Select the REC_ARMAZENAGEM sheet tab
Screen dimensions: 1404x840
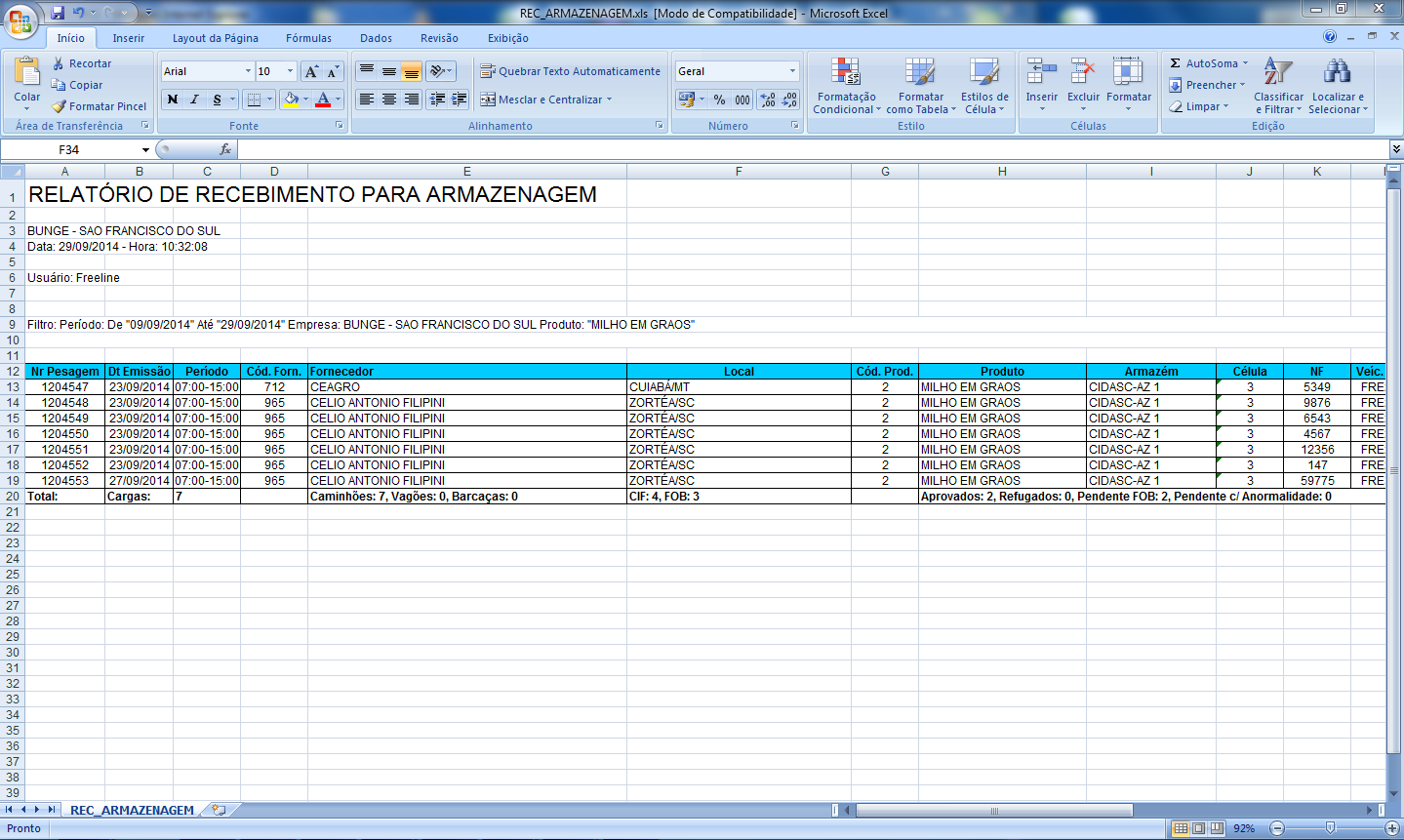tap(132, 810)
